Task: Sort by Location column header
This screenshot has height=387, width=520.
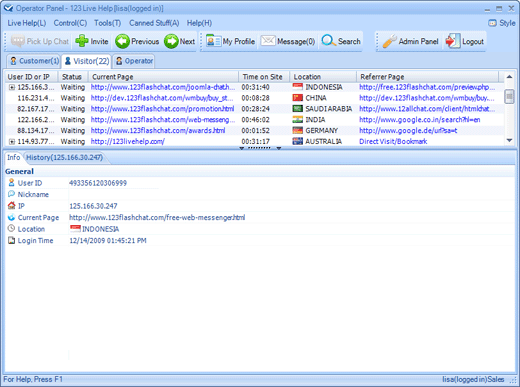Action: [323, 77]
